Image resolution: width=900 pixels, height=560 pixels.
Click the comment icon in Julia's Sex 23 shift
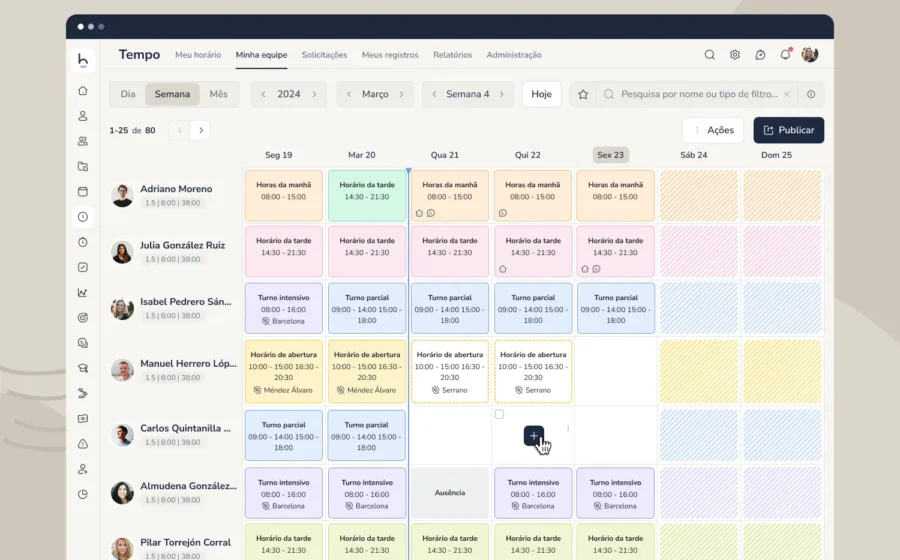pos(596,269)
